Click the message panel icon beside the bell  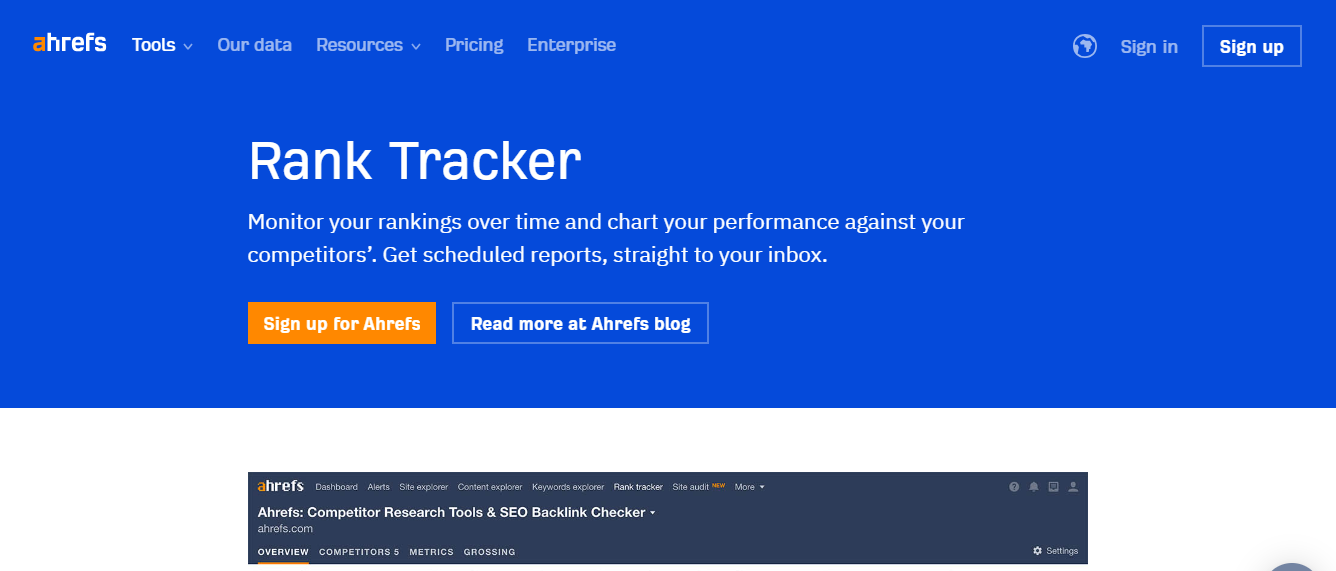coord(1053,487)
